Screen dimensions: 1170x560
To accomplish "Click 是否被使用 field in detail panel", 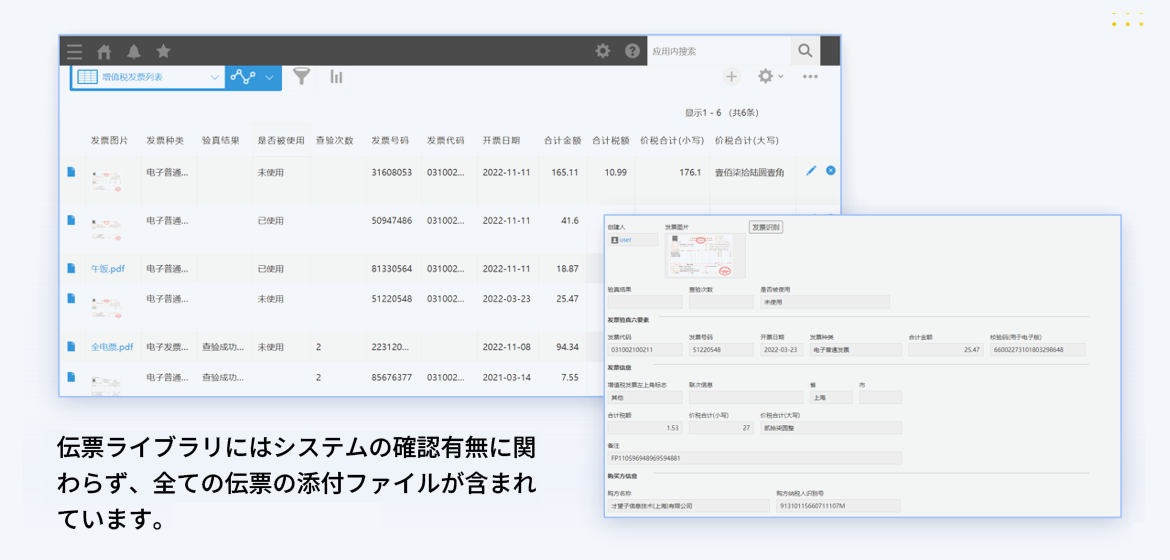I will coord(825,302).
